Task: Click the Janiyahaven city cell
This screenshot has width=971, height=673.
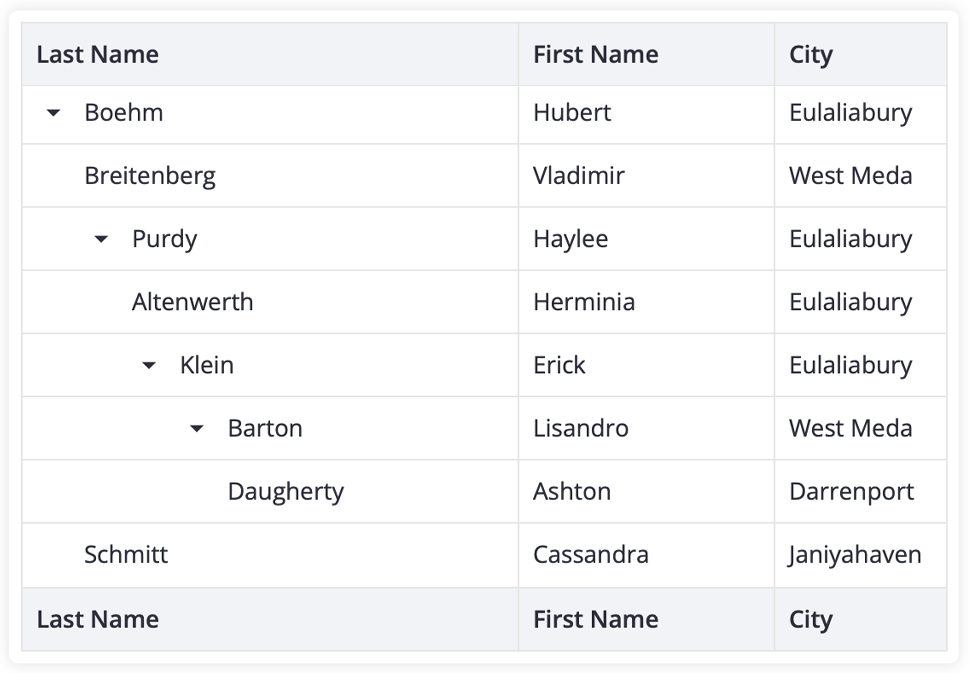Action: (861, 555)
